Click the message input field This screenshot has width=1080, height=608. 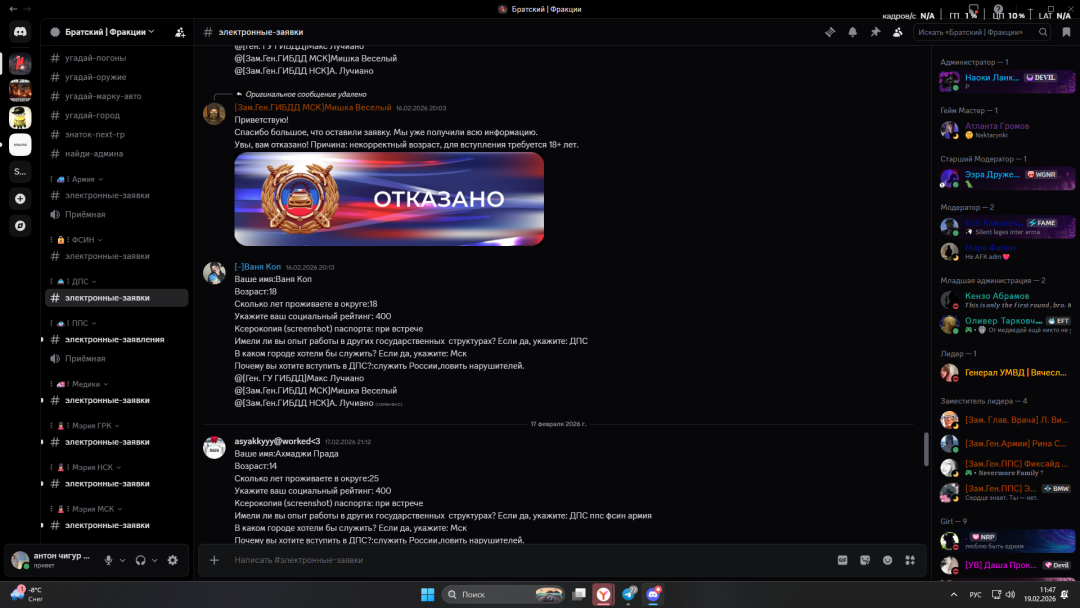click(500, 560)
